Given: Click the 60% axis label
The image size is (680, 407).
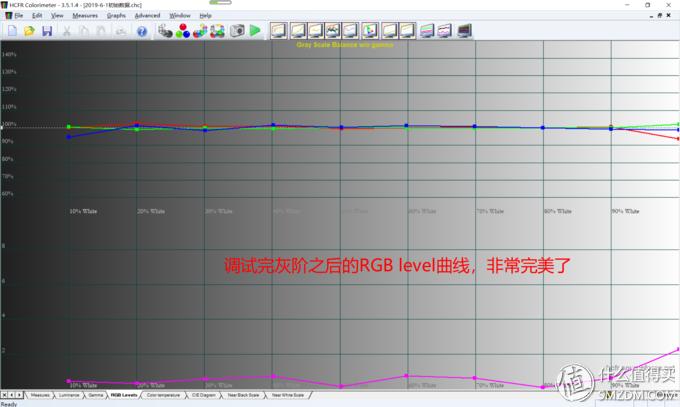Looking at the screenshot, I should 7,194.
